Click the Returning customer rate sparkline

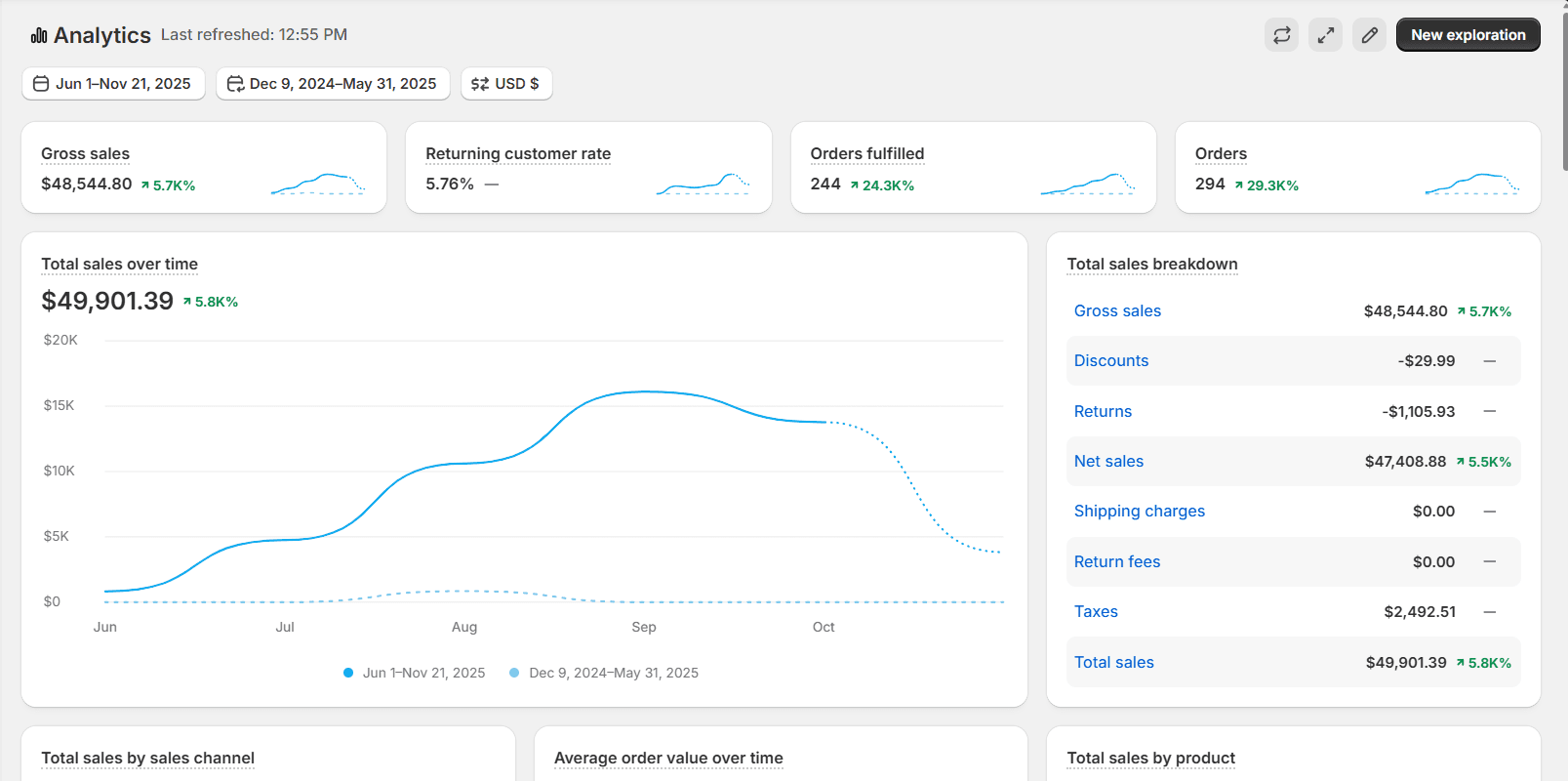703,184
